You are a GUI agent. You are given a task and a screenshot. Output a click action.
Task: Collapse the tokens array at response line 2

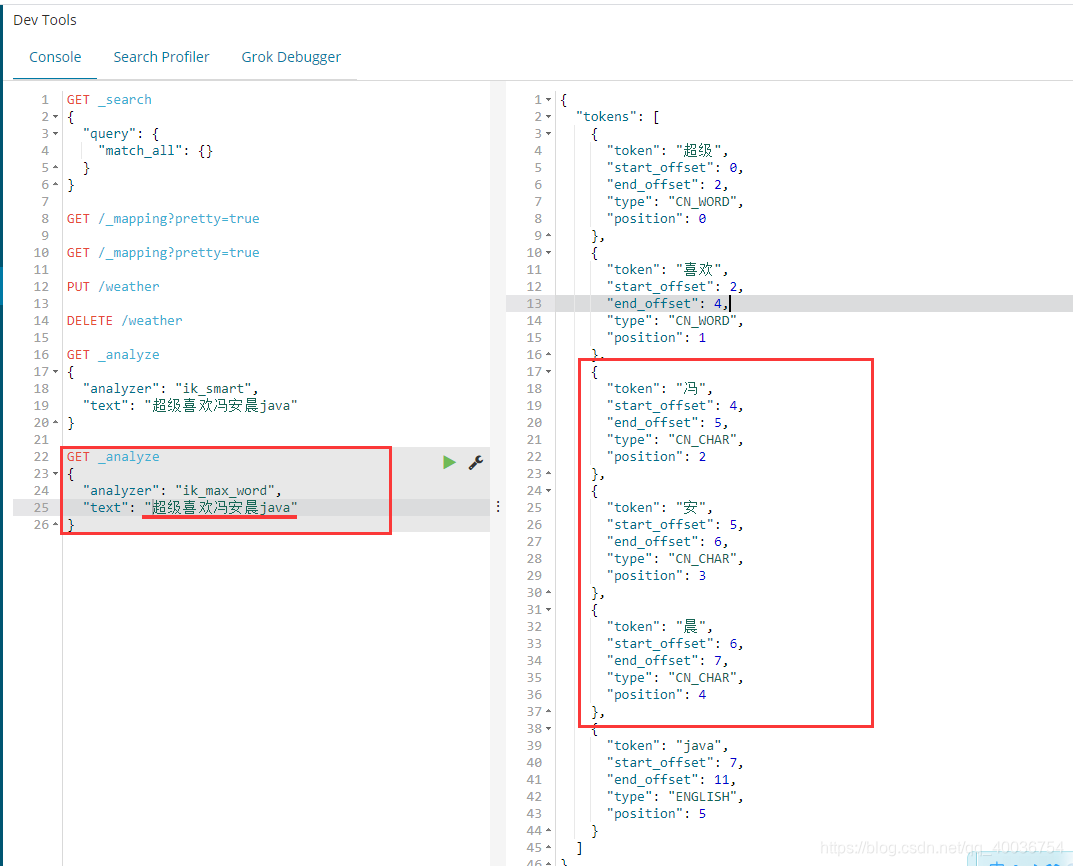click(548, 117)
